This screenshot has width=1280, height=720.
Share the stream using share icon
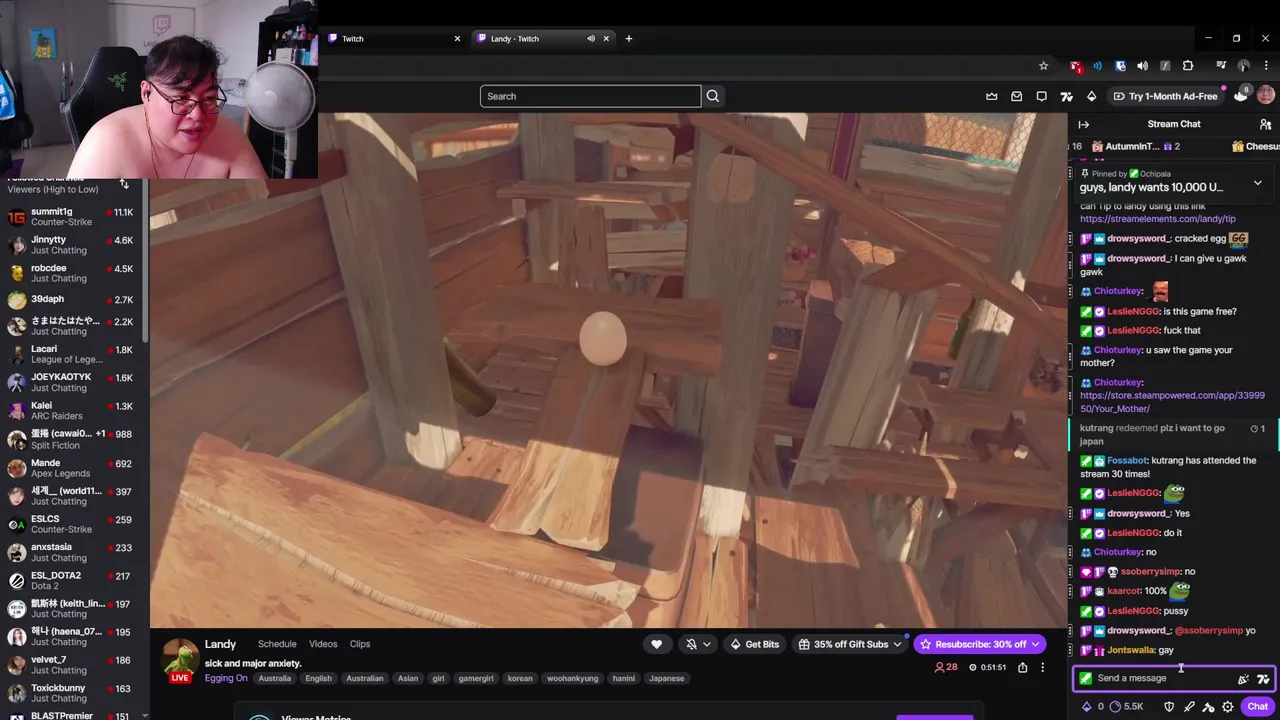[1023, 667]
